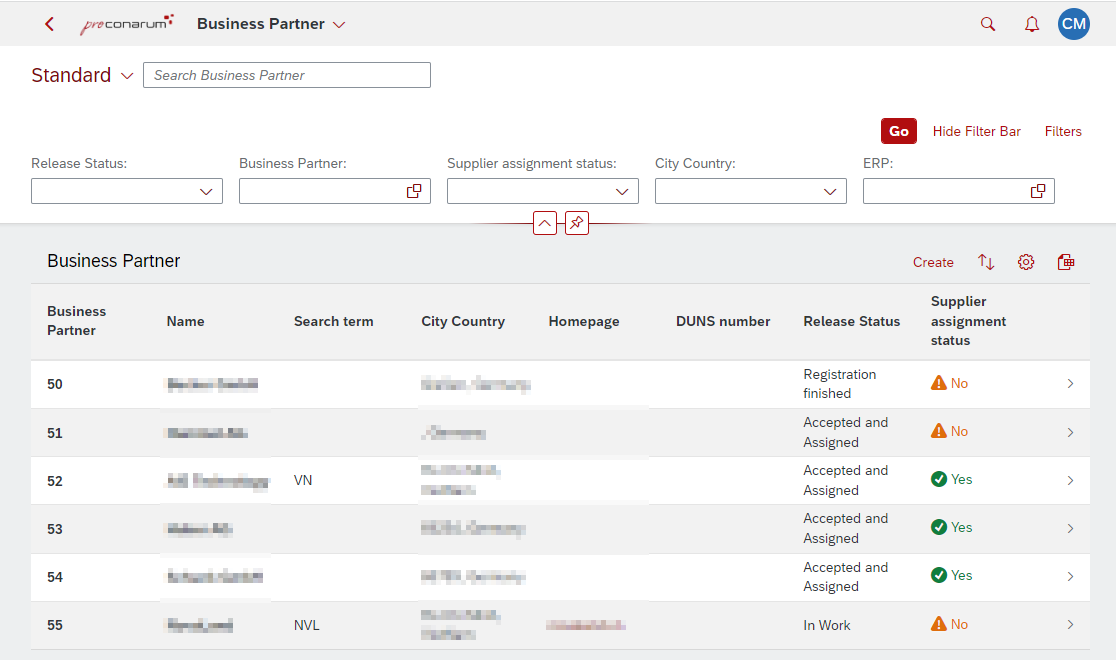Navigate back with the left arrow icon
1116x660 pixels.
point(48,23)
